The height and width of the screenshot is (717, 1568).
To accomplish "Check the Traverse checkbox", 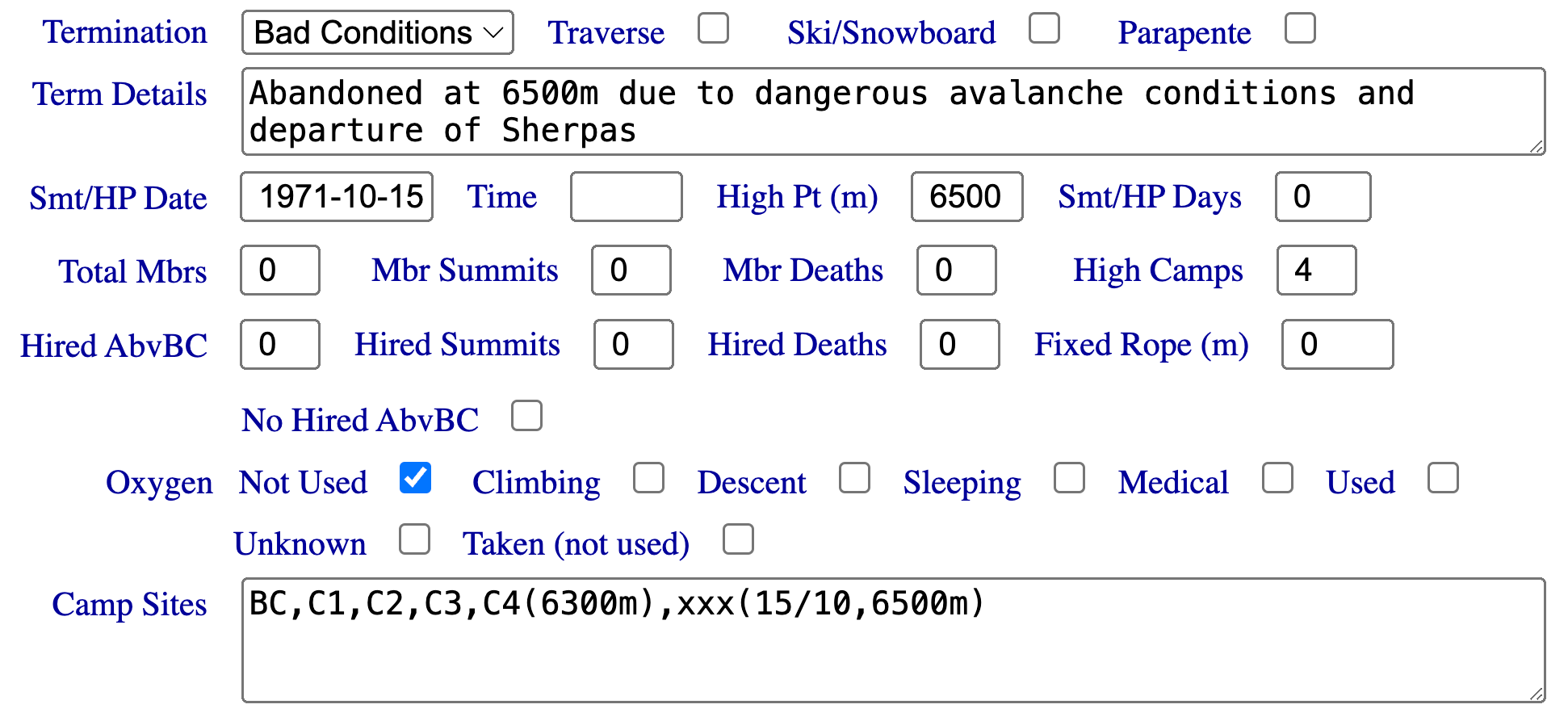I will tap(713, 28).
